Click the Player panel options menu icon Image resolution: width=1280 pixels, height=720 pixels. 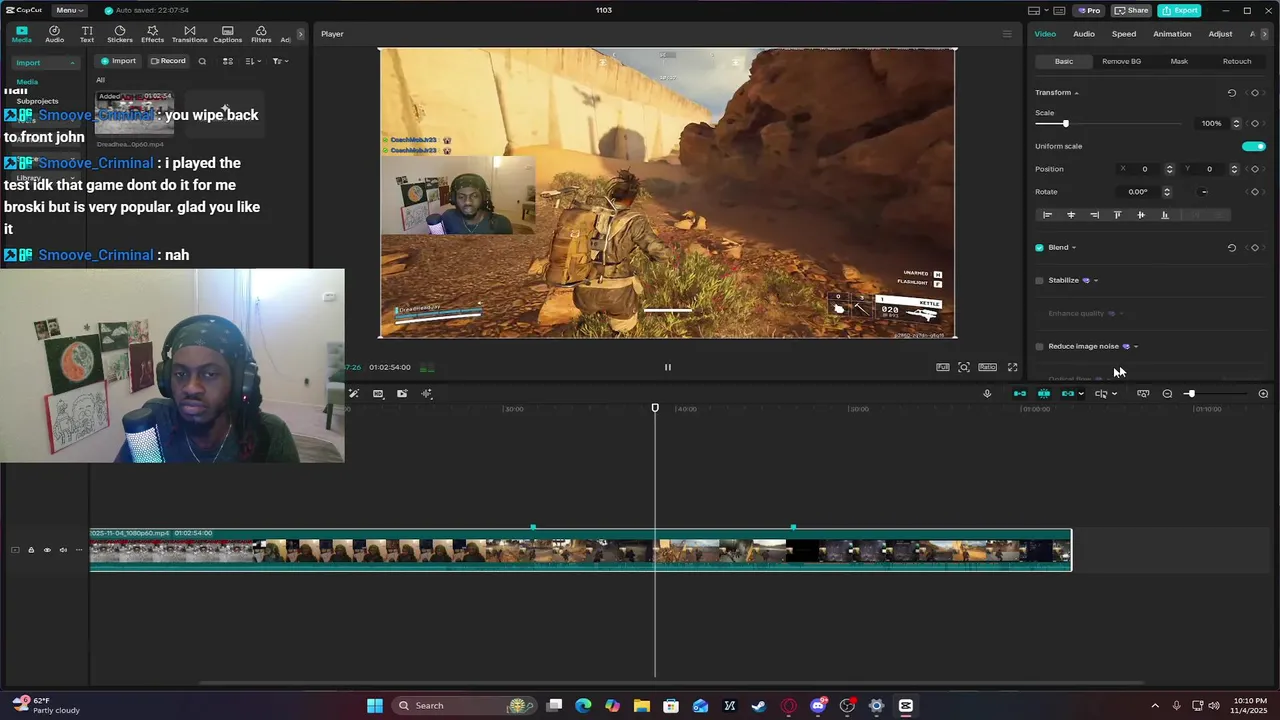(1007, 34)
